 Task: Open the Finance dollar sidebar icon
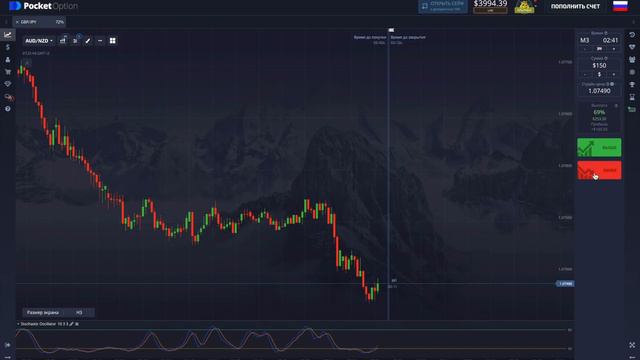tap(8, 47)
